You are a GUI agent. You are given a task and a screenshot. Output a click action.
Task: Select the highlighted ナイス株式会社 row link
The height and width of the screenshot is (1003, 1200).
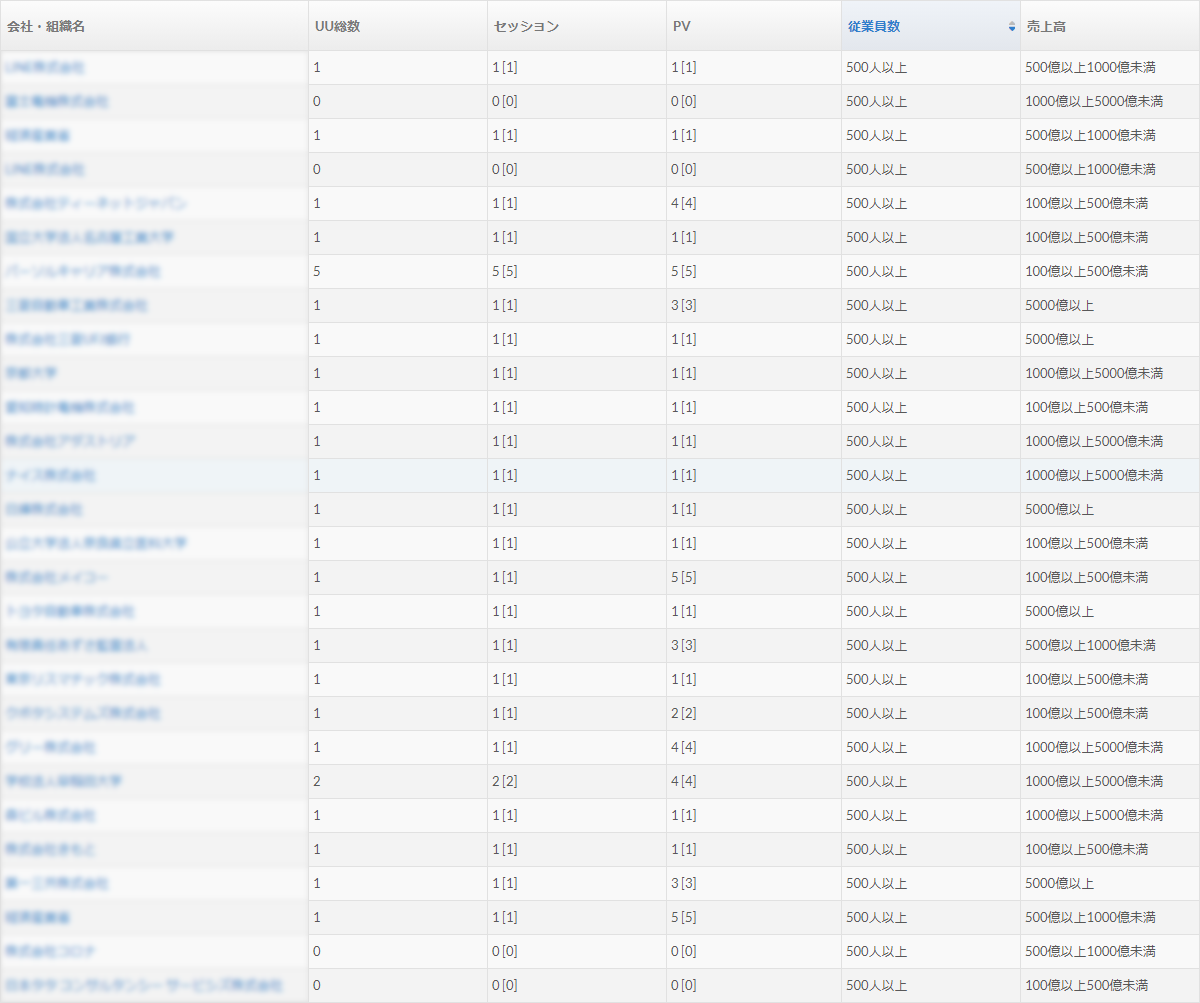pos(51,475)
